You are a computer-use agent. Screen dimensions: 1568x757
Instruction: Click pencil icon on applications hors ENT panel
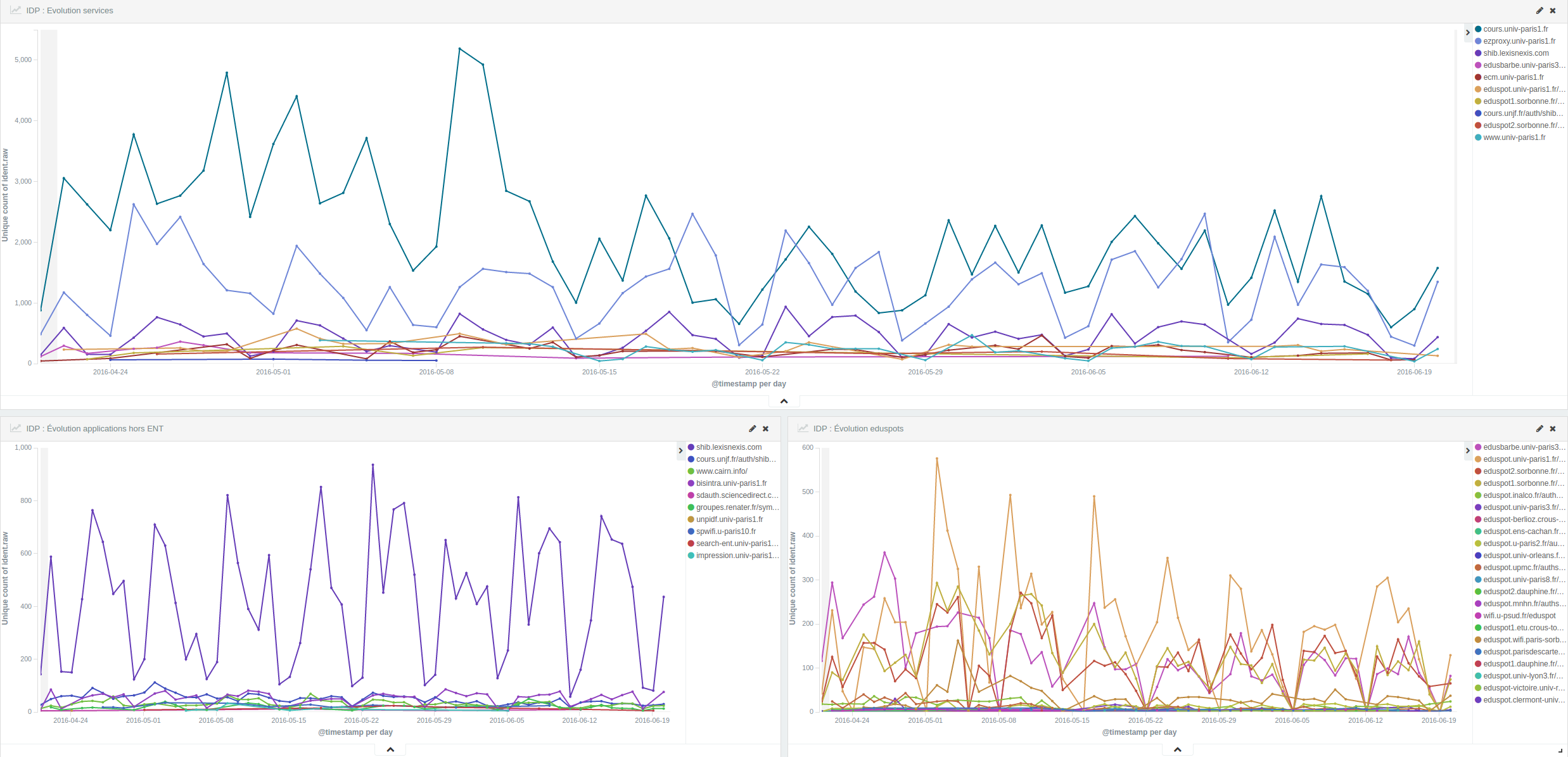click(753, 429)
